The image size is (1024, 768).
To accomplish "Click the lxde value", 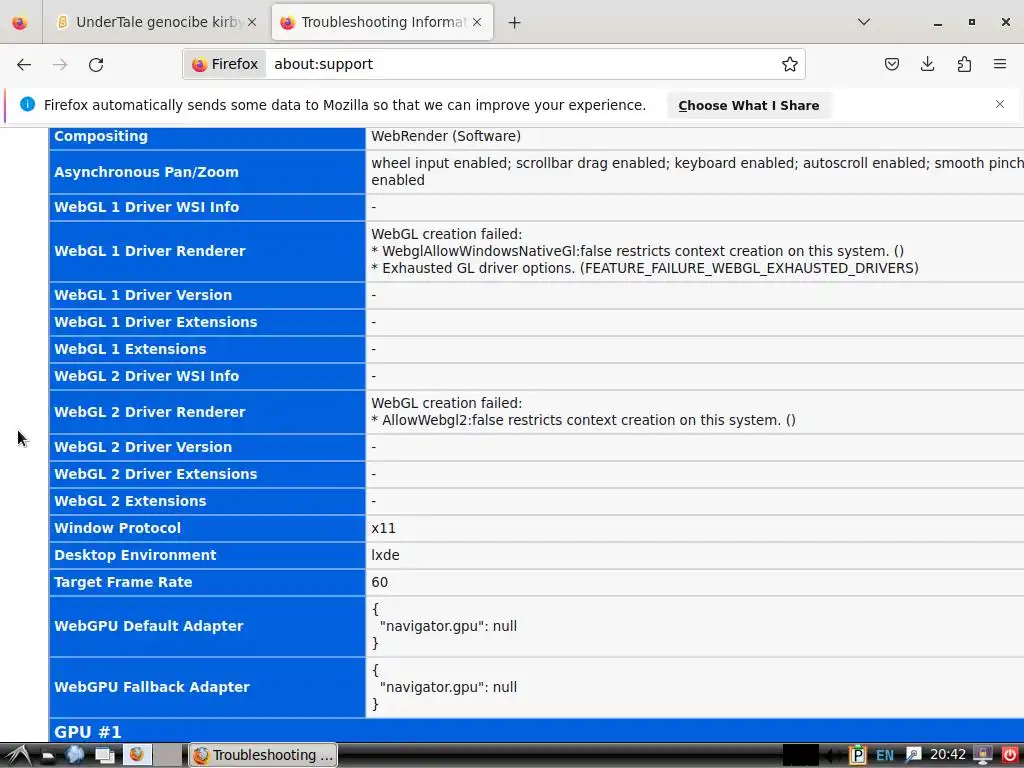I will tap(385, 555).
